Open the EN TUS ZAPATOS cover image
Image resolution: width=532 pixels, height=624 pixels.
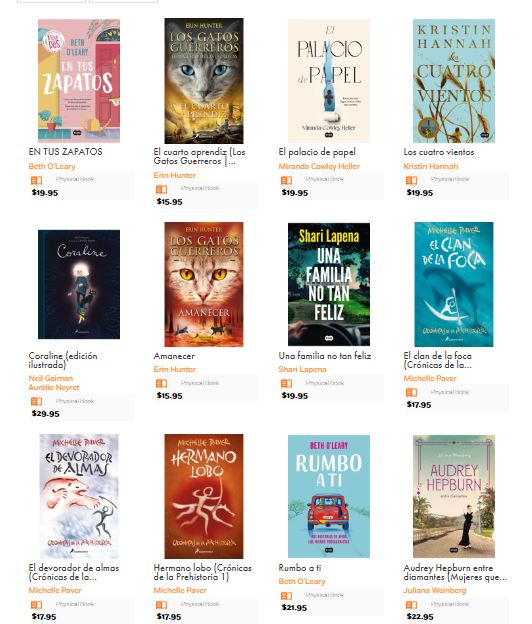[79, 81]
